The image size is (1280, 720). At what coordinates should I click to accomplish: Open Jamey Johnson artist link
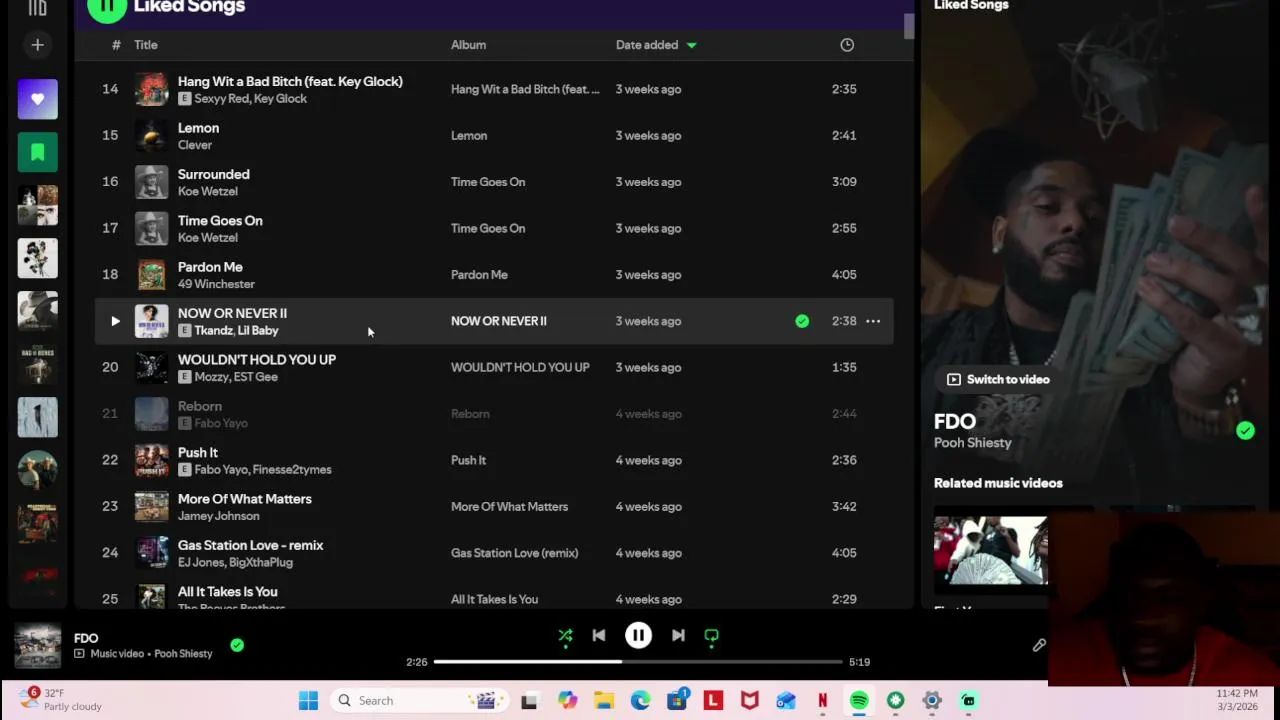[x=219, y=516]
